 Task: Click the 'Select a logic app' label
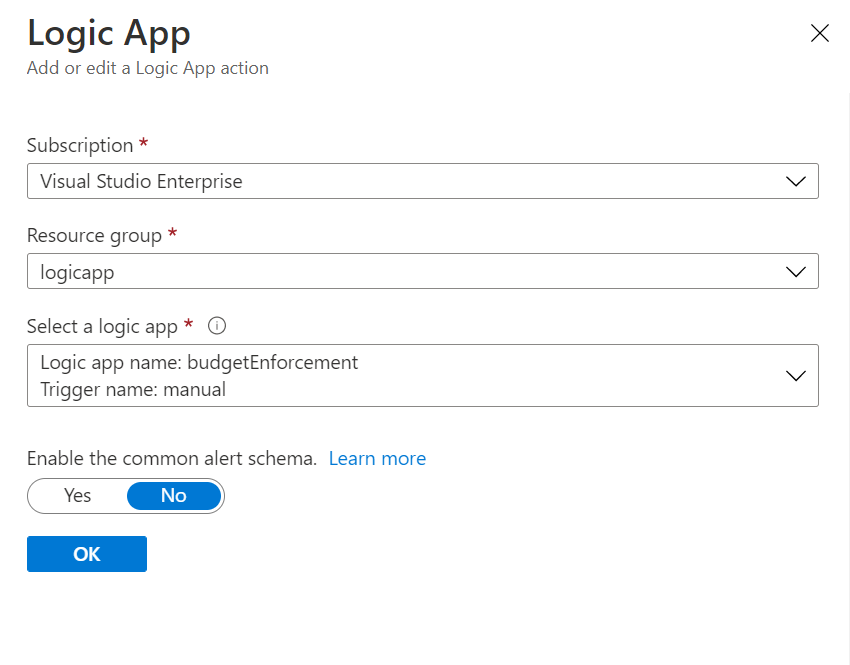[x=102, y=326]
